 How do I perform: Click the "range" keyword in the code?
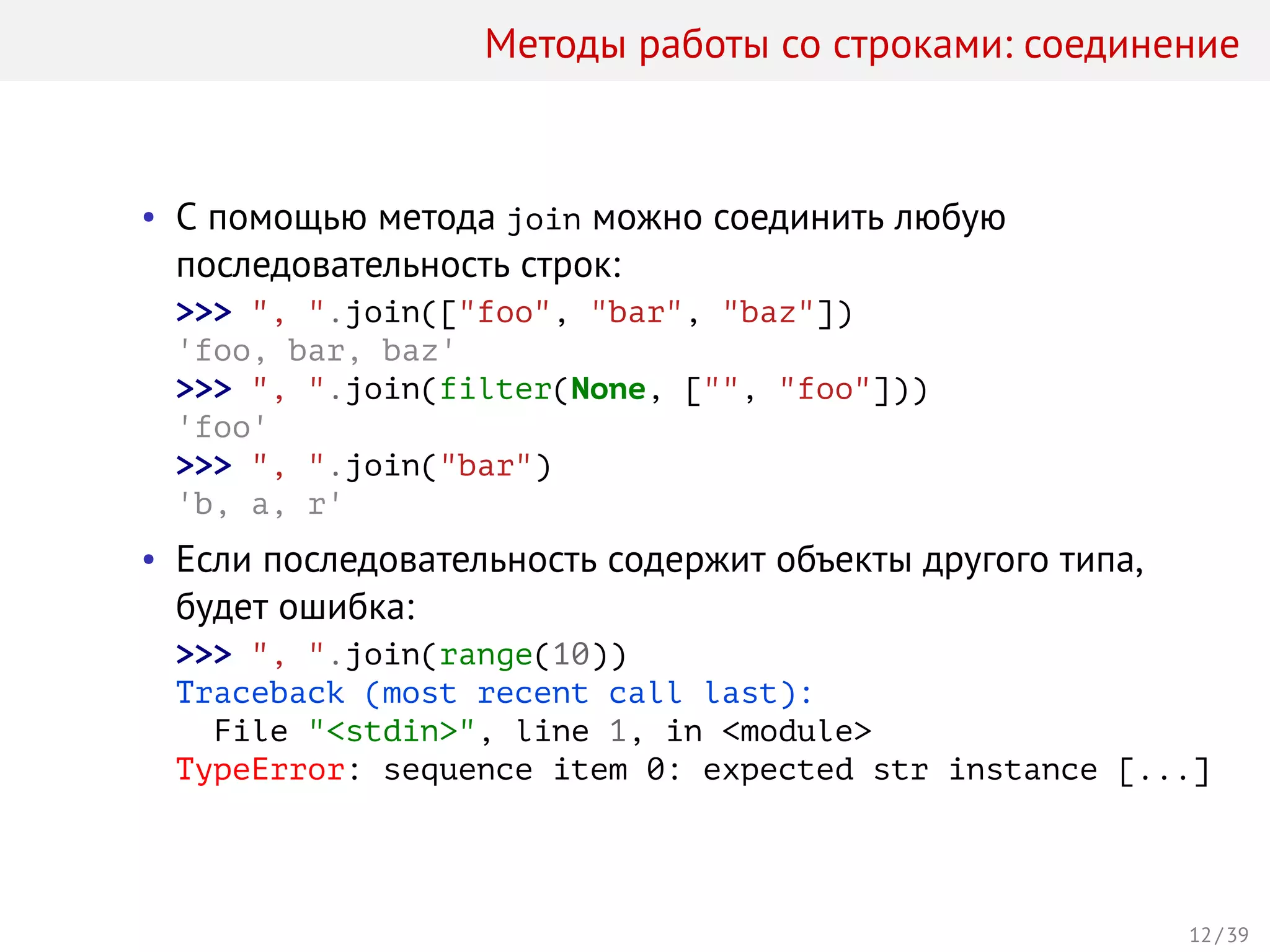[x=486, y=656]
